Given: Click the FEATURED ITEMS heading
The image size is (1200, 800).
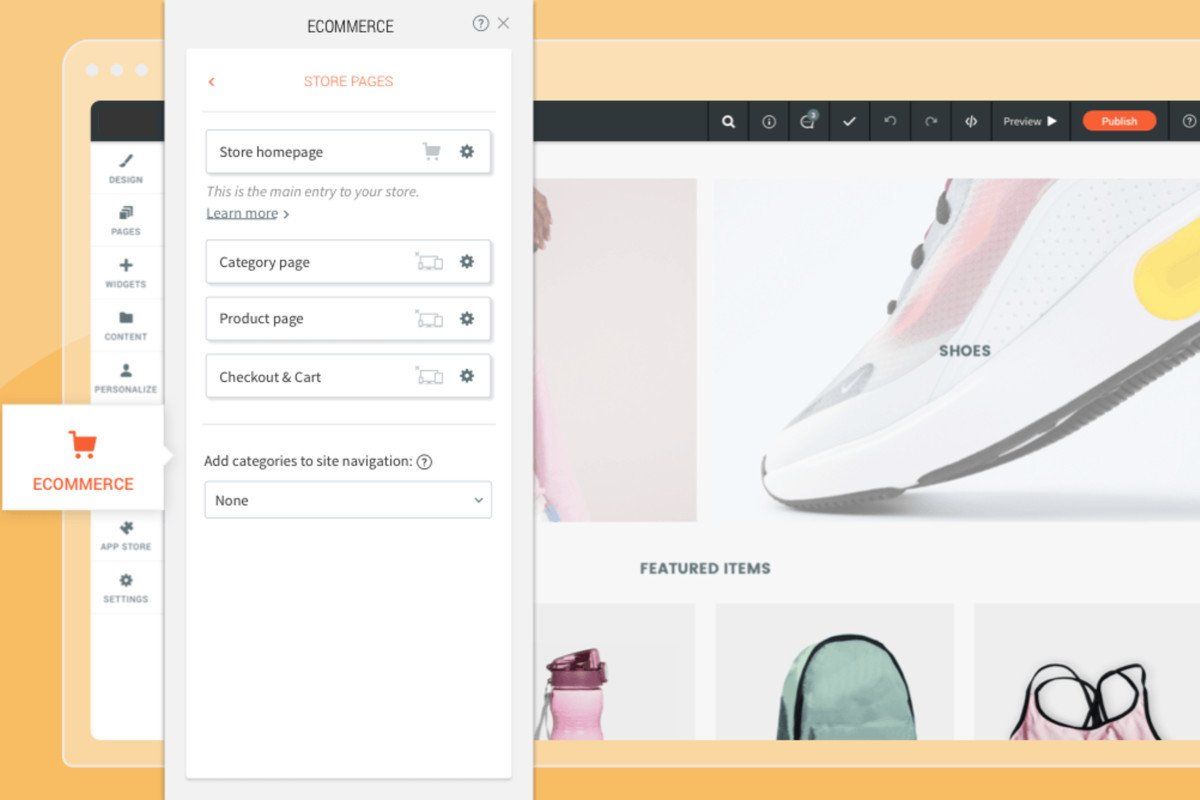Looking at the screenshot, I should click(705, 568).
